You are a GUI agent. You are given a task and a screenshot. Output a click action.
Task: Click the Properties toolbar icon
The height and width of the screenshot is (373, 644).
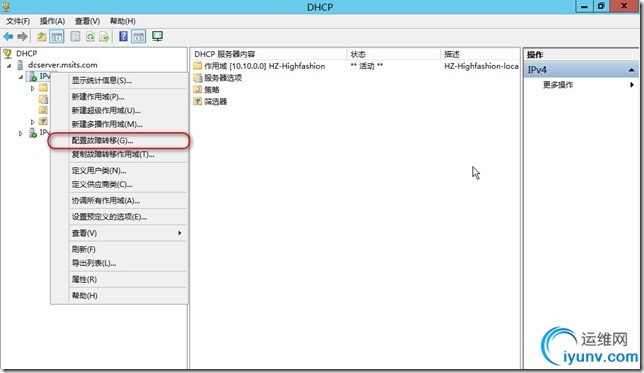(75, 37)
